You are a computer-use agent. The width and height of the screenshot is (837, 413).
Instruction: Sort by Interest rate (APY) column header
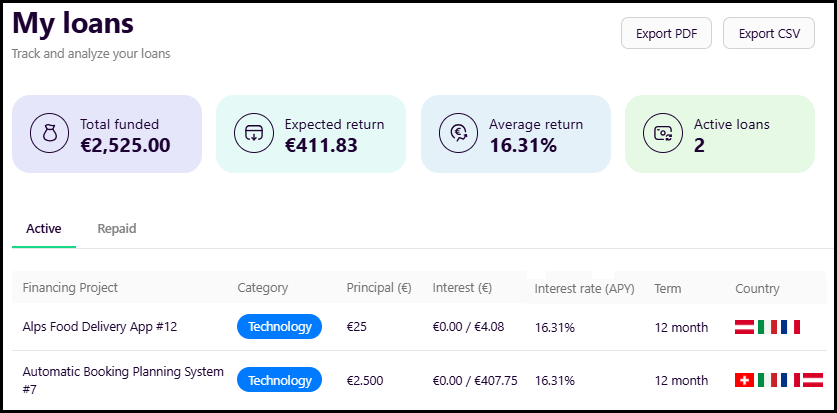pos(585,289)
